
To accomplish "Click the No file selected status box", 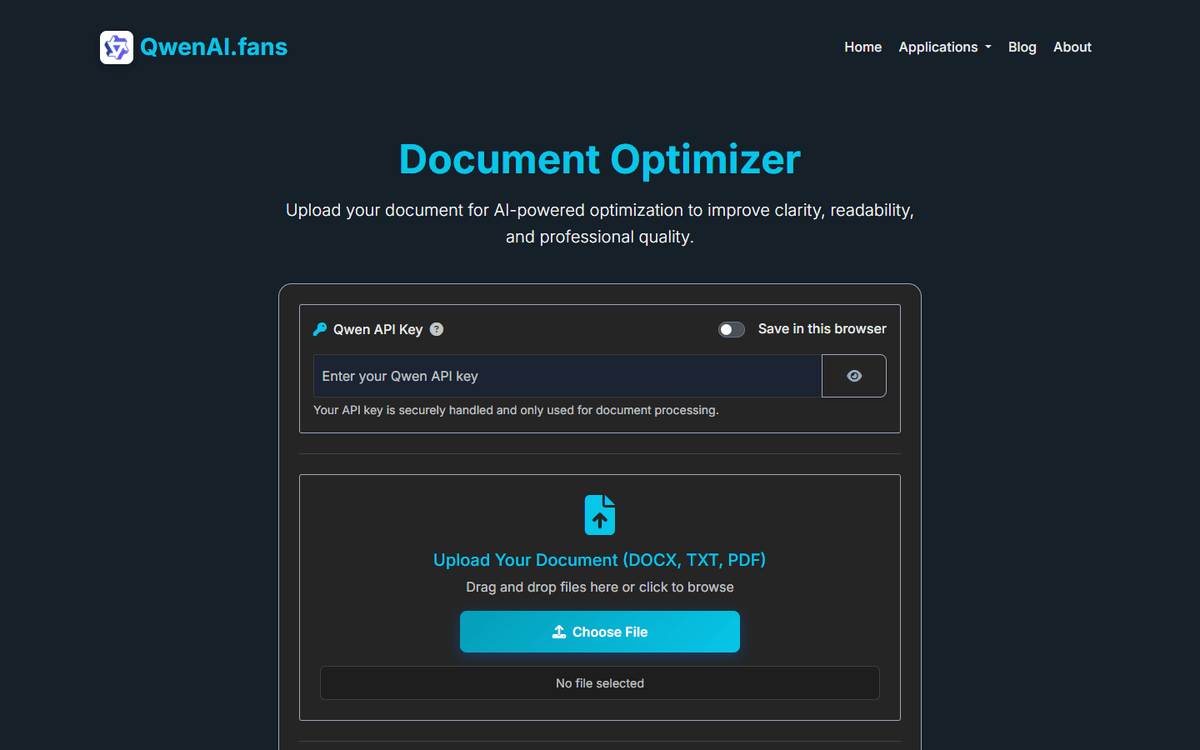I will click(x=600, y=683).
